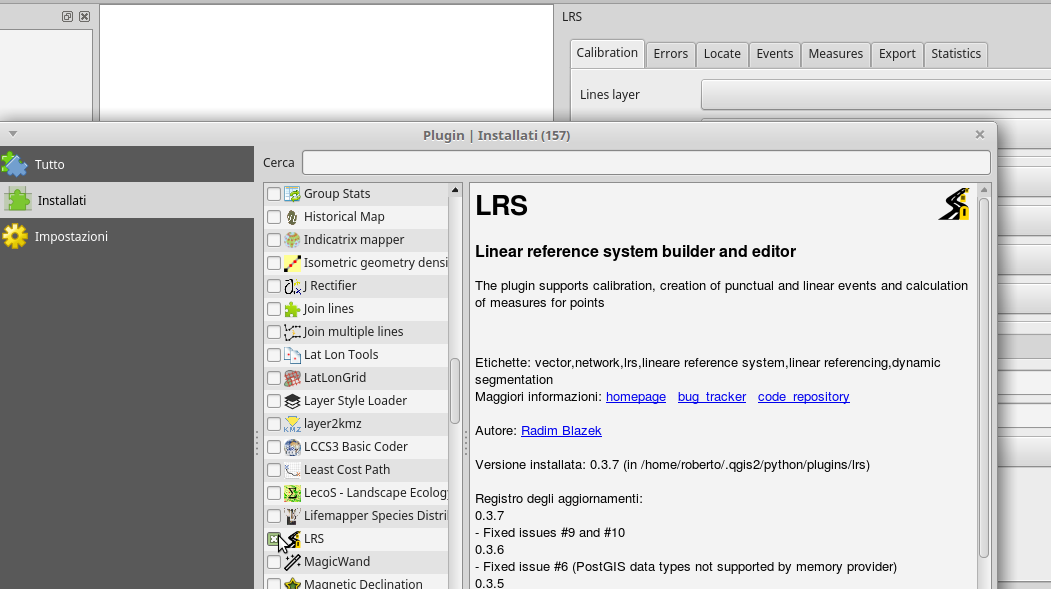Image resolution: width=1051 pixels, height=589 pixels.
Task: Select the LCCS3 Basic Coder row
Action: click(x=356, y=447)
